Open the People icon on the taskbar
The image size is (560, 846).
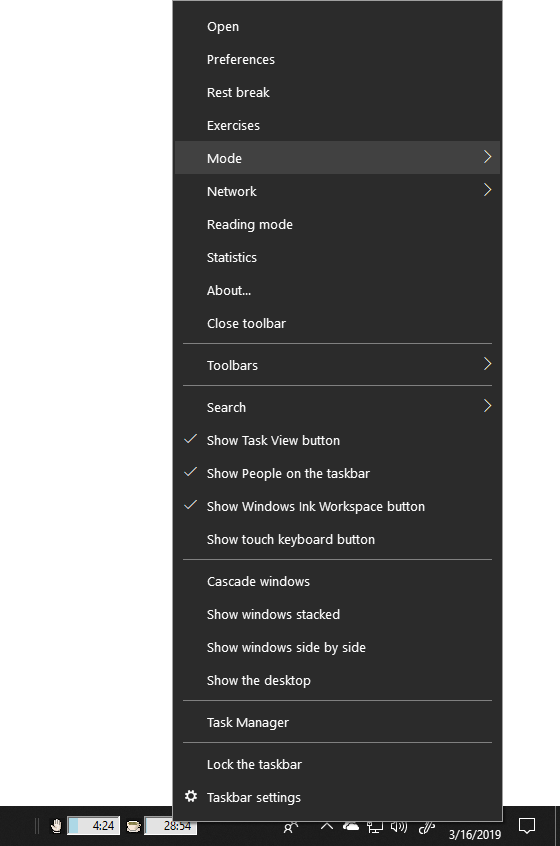point(290,827)
